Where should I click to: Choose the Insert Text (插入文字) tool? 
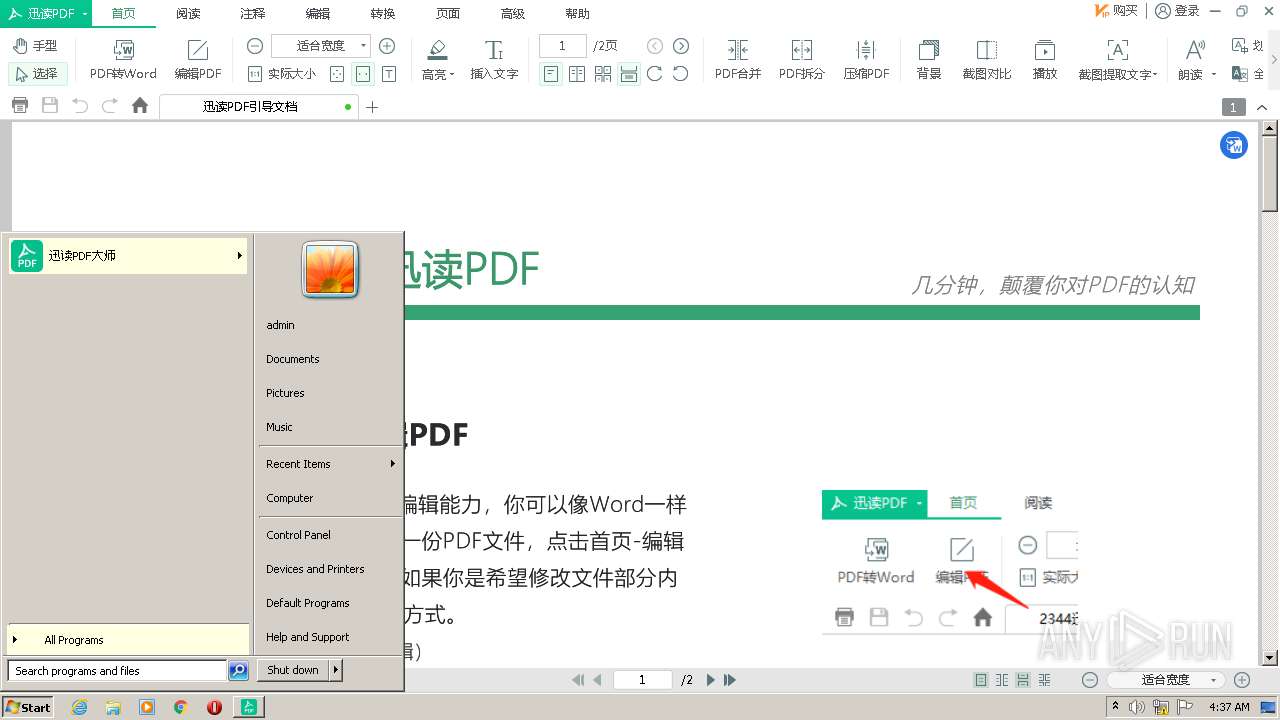coord(494,60)
